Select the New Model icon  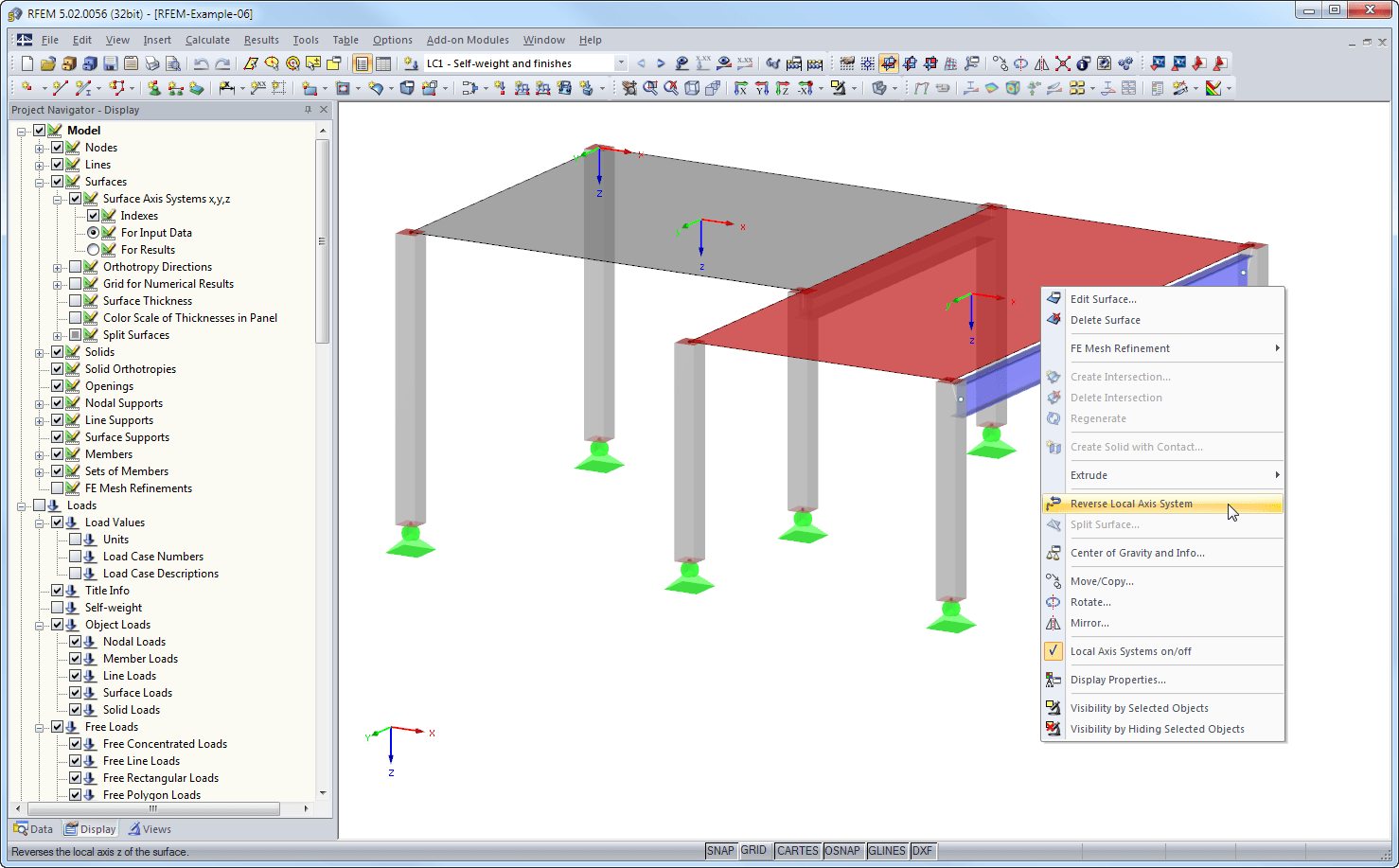coord(26,62)
